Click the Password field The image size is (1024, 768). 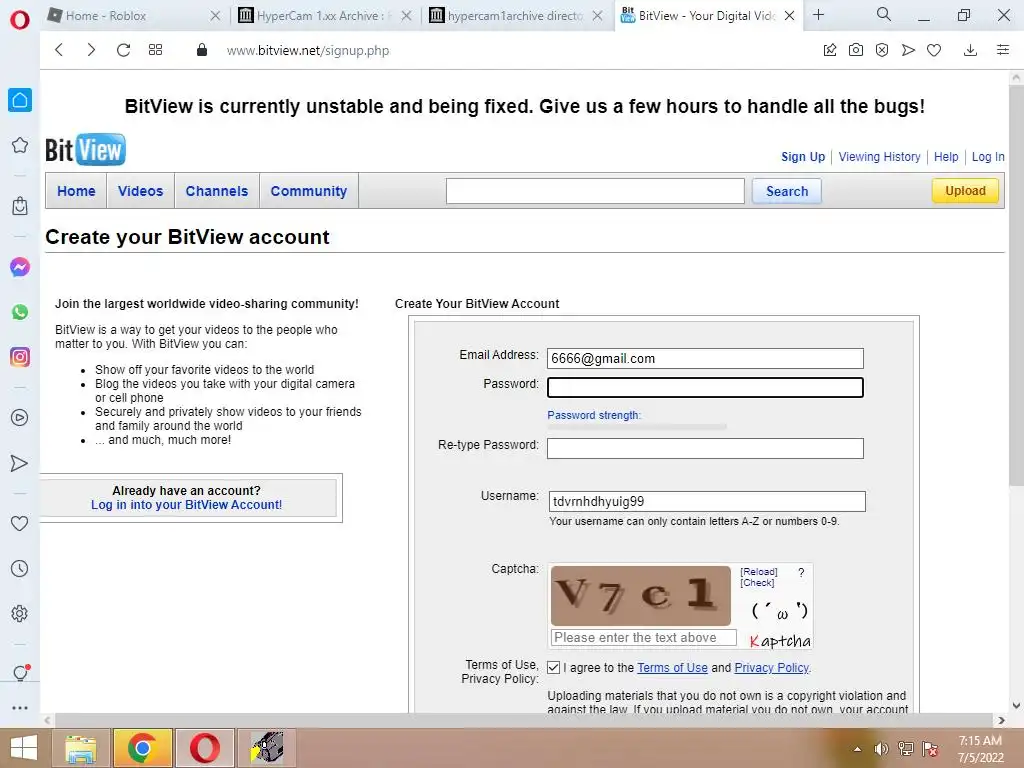pos(705,387)
